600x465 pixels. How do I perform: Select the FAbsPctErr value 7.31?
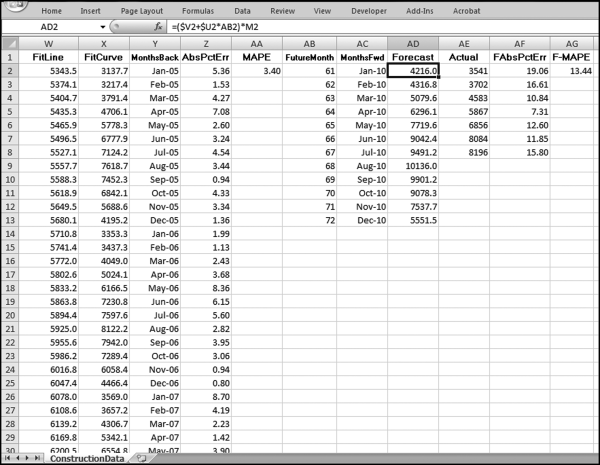pyautogui.click(x=520, y=112)
